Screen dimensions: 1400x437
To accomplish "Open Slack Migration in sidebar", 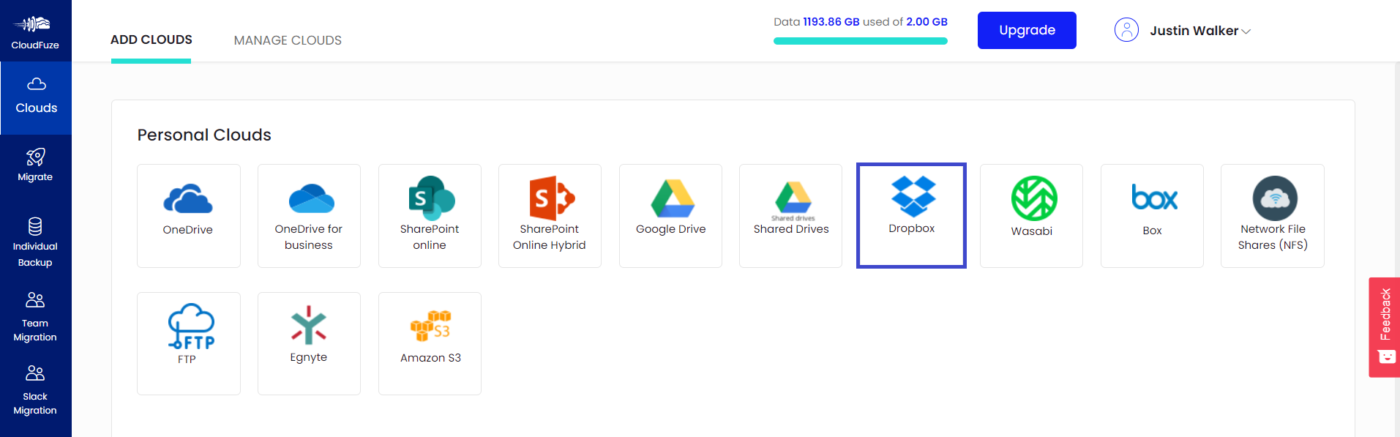I will coord(36,391).
